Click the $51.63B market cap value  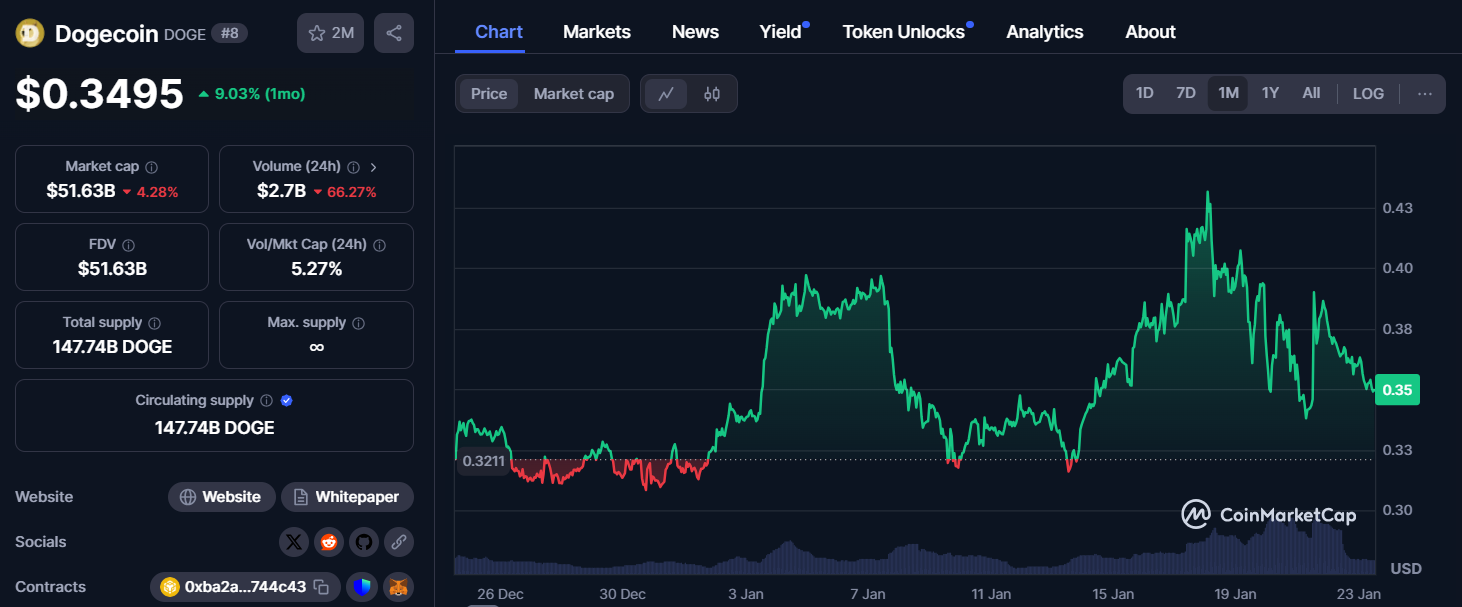tap(80, 191)
